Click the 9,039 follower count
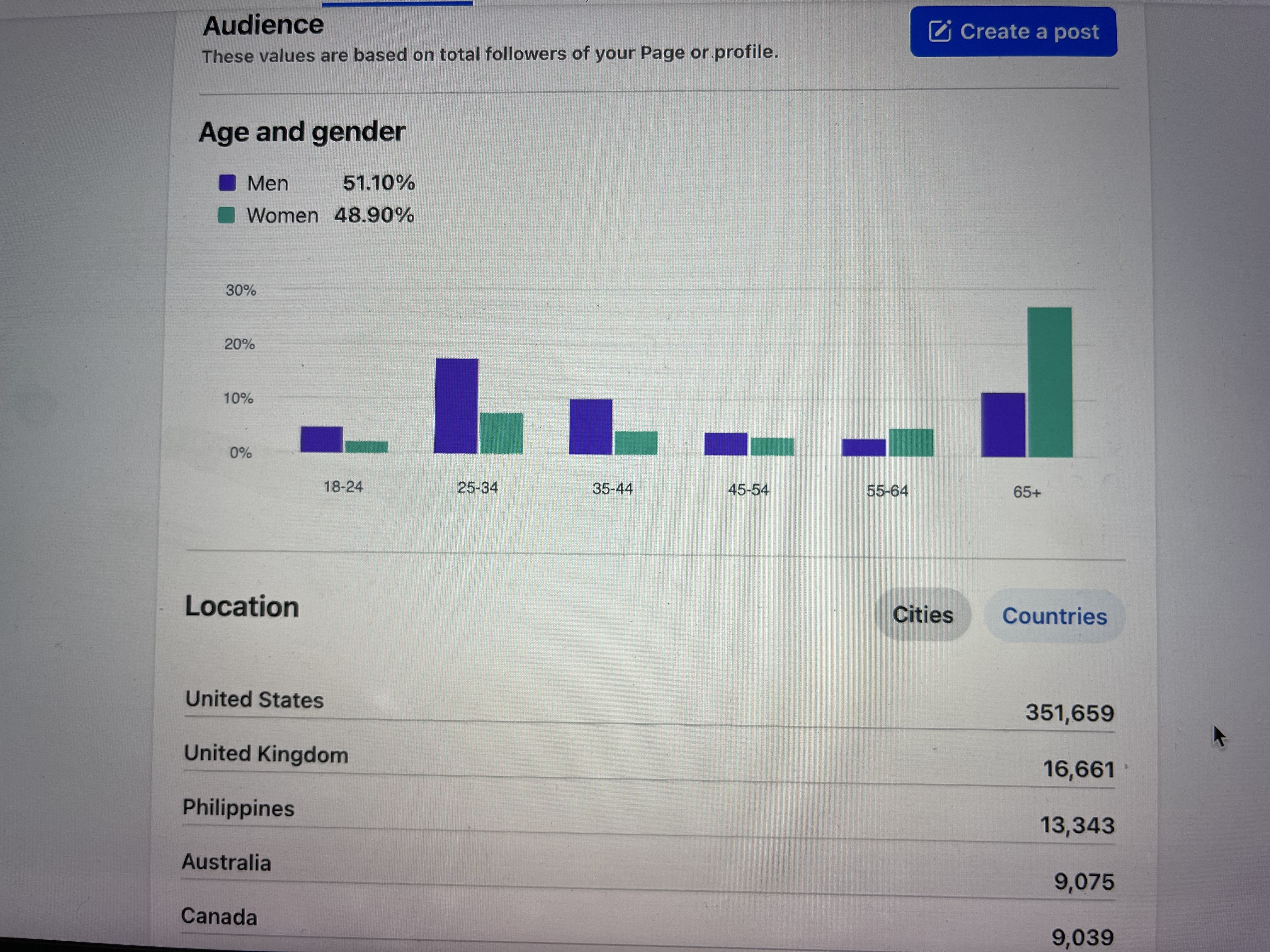Image resolution: width=1270 pixels, height=952 pixels. (1083, 937)
